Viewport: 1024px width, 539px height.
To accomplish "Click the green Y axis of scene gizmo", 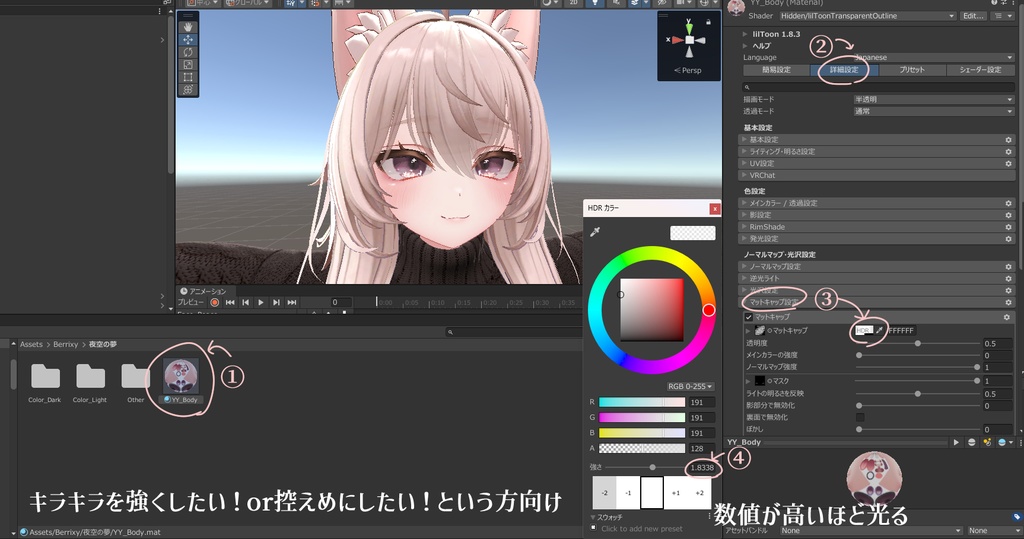I will coord(689,27).
